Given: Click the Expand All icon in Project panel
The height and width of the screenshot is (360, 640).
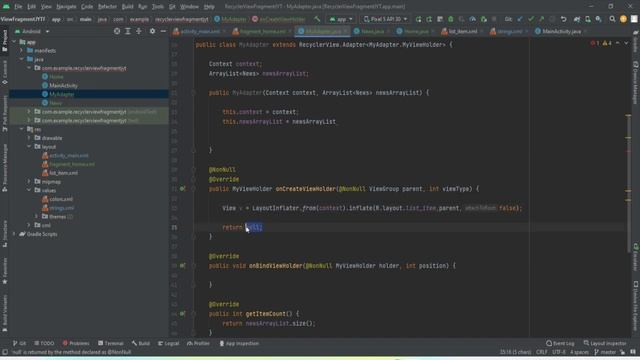Looking at the screenshot, I should point(128,31).
